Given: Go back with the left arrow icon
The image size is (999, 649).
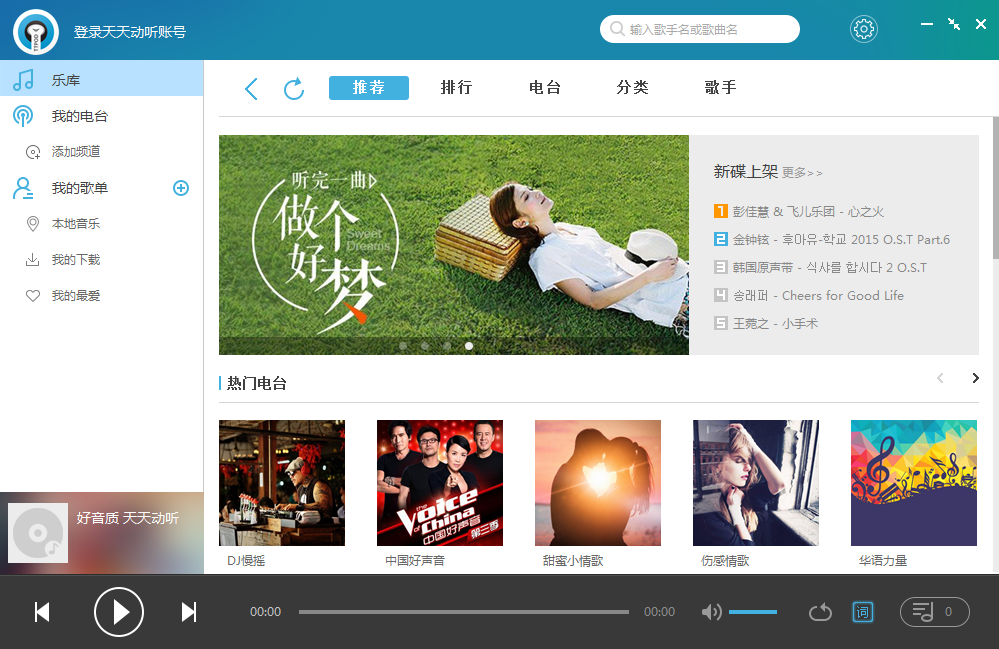Looking at the screenshot, I should coord(252,89).
